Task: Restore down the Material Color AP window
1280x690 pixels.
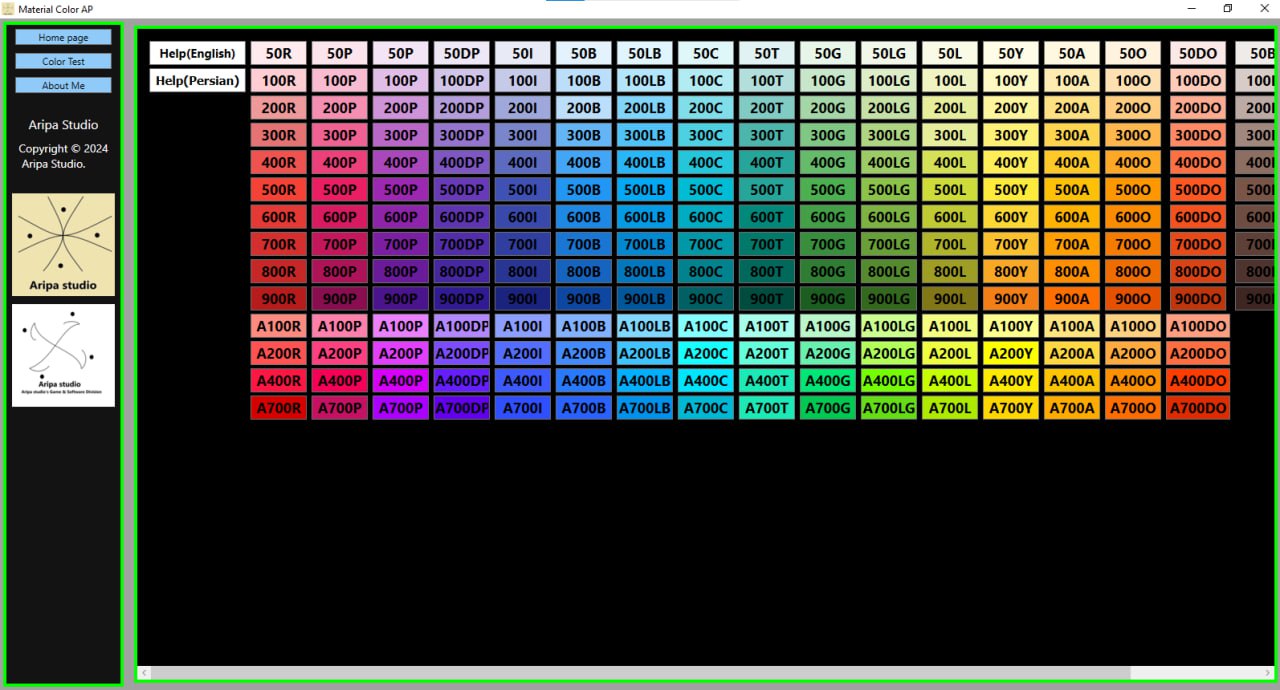Action: (x=1228, y=8)
